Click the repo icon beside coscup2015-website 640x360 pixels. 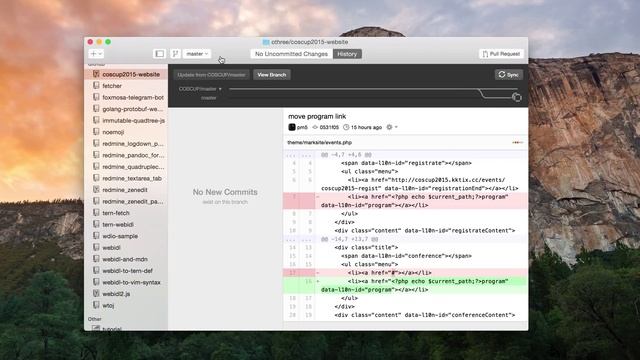pyautogui.click(x=96, y=74)
